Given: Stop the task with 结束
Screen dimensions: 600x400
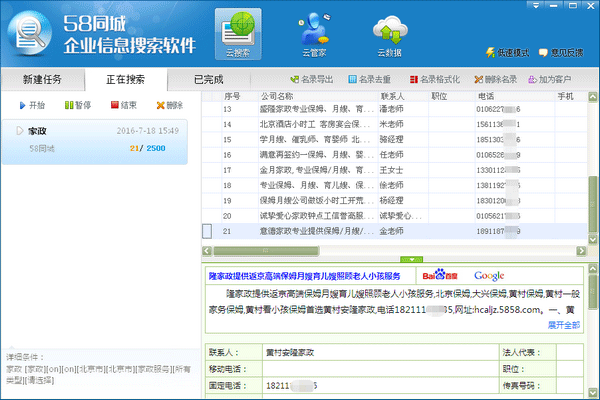Looking at the screenshot, I should [x=124, y=105].
